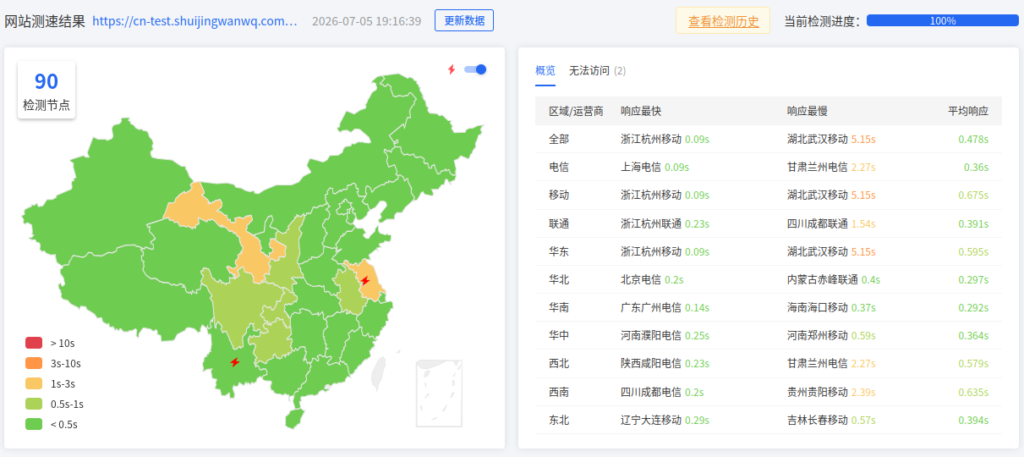1024x457 pixels.
Task: Click the 0.595s average response value
Action: coord(974,251)
